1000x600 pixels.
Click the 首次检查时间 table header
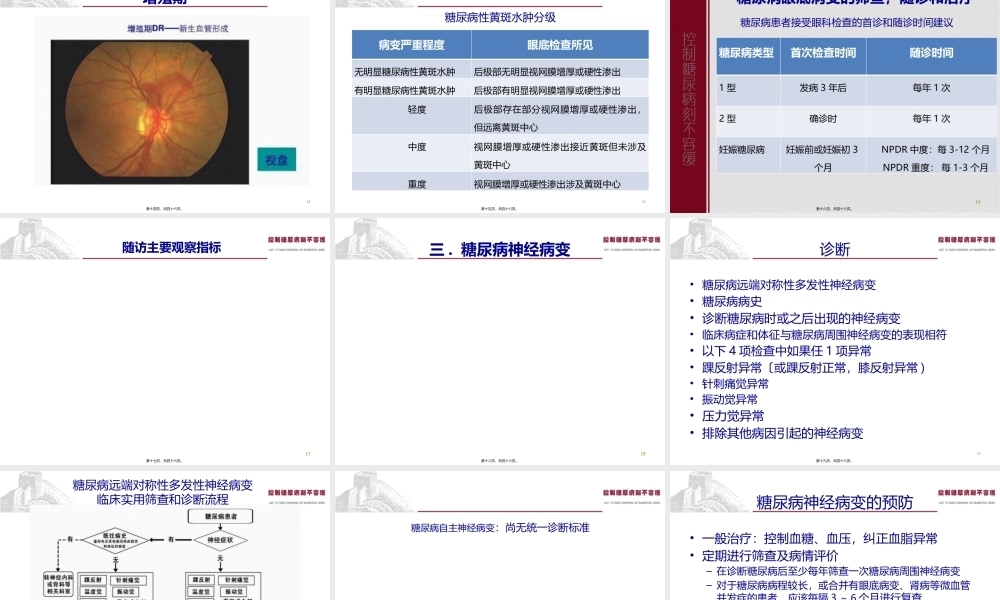823,52
